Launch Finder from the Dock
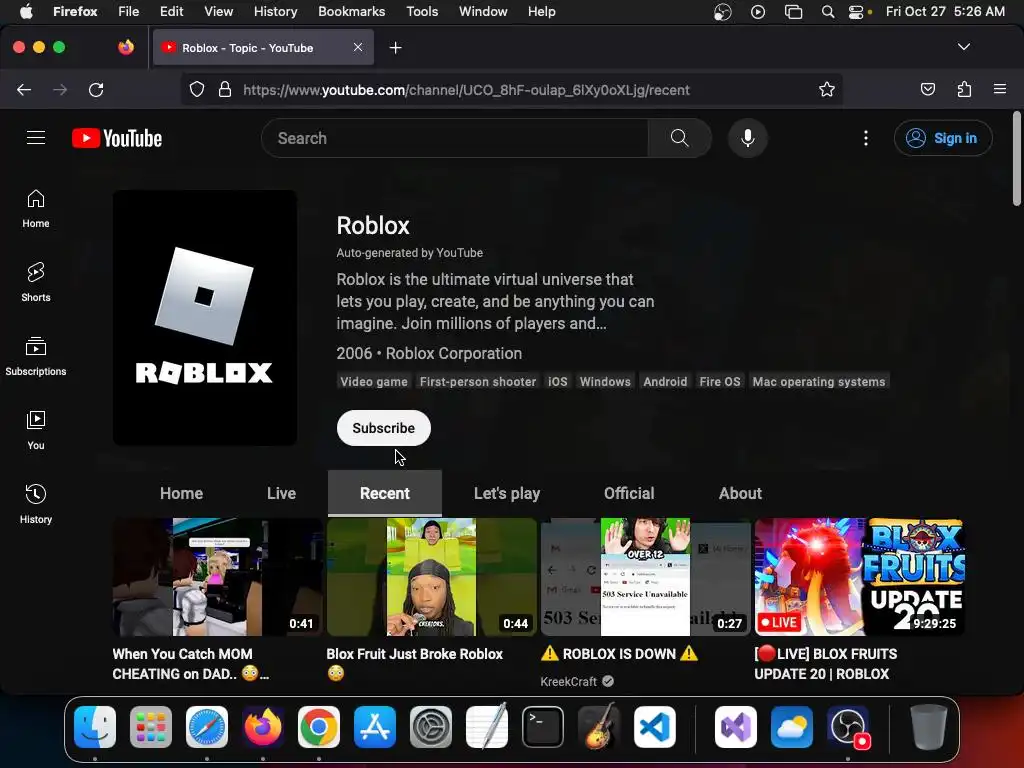 tap(95, 727)
